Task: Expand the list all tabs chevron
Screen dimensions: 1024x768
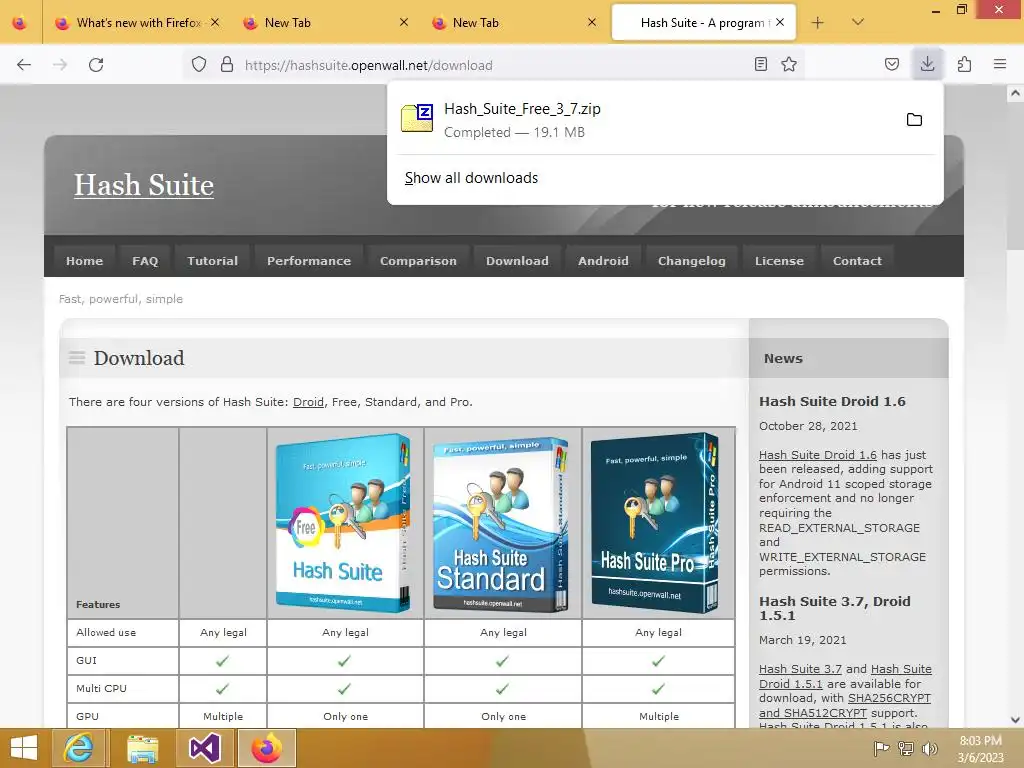Action: click(x=858, y=23)
